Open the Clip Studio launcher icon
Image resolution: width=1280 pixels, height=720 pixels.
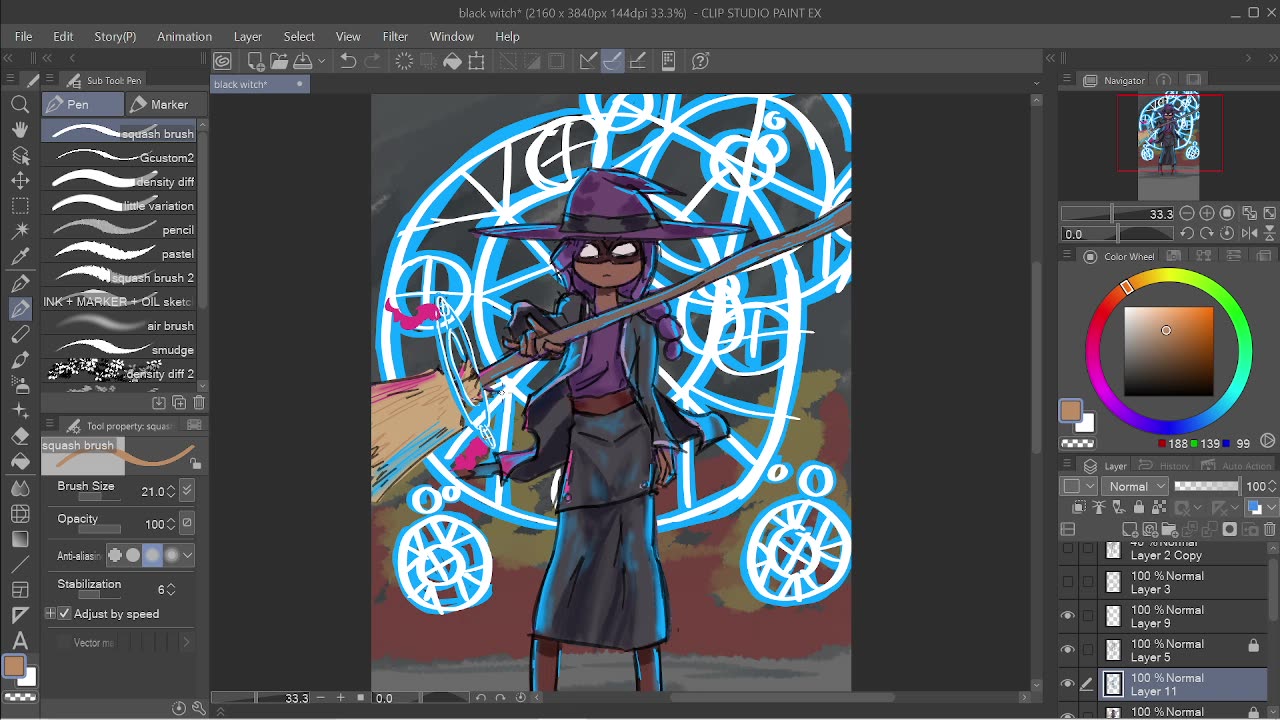[x=223, y=61]
